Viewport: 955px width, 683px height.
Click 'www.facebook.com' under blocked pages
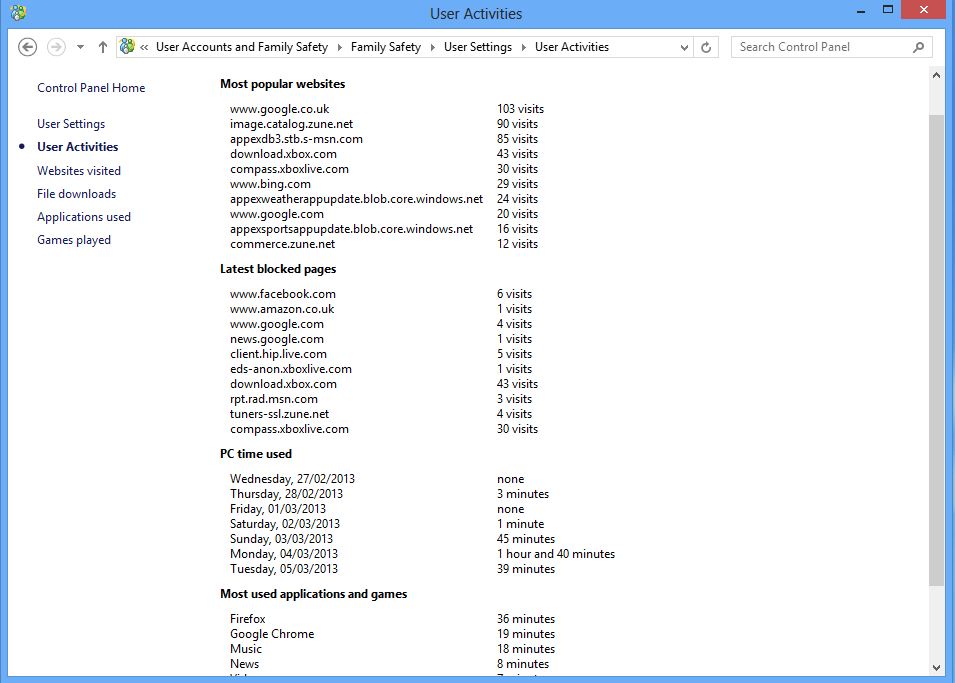283,294
